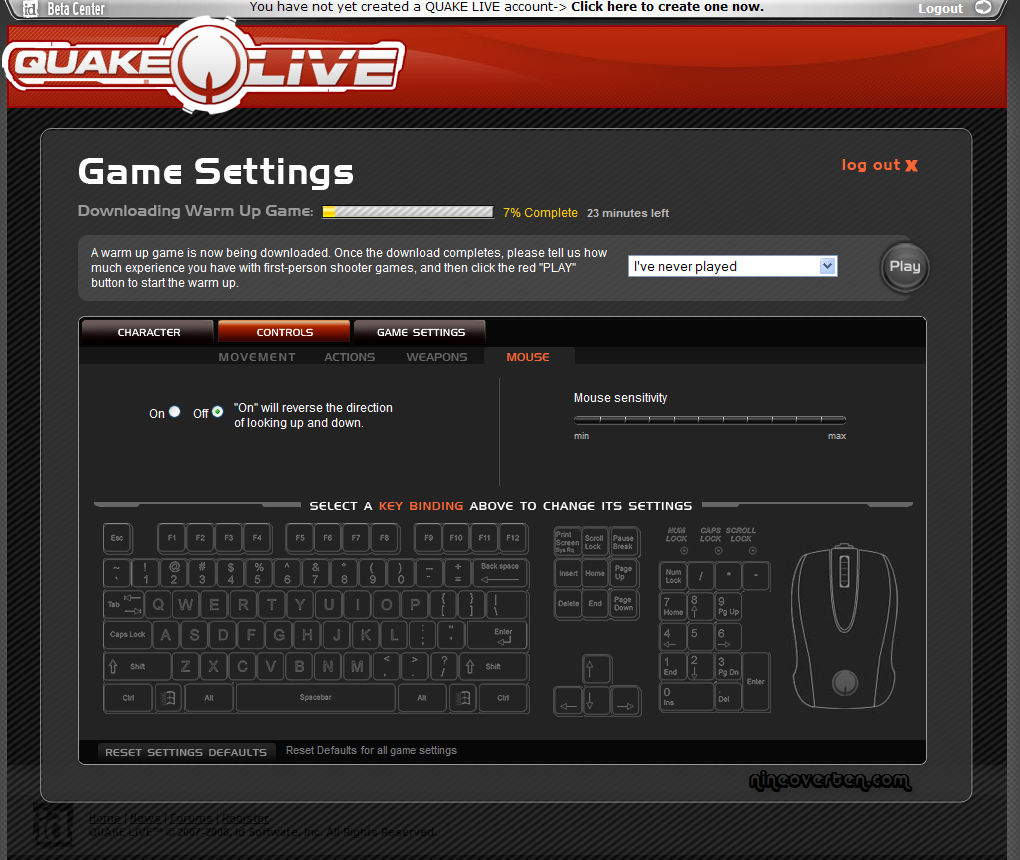
Task: Select the Off radio button for inversion
Action: (x=218, y=412)
